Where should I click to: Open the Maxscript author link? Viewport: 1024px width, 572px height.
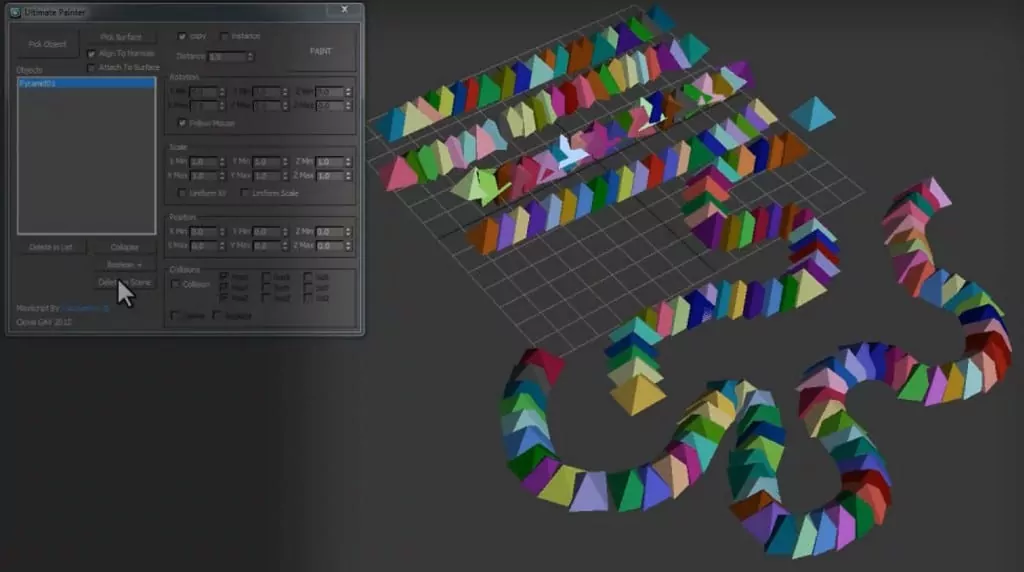pos(83,308)
